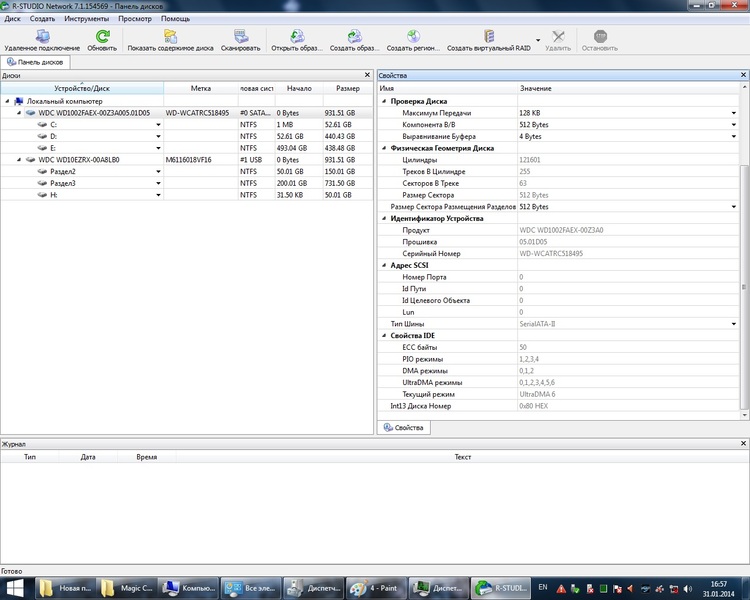This screenshot has height=600, width=750.
Task: Open an image with Открыть образ
Action: [x=297, y=36]
